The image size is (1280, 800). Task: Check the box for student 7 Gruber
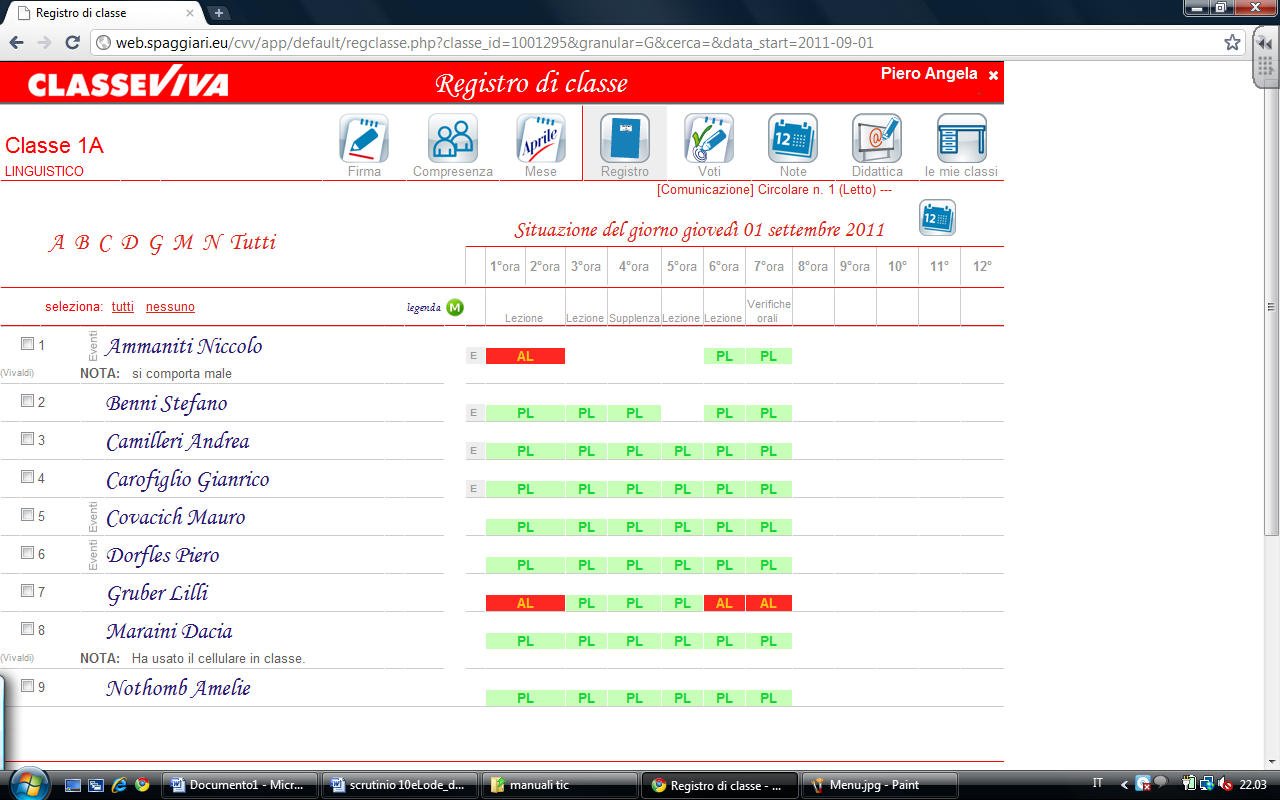click(x=27, y=591)
